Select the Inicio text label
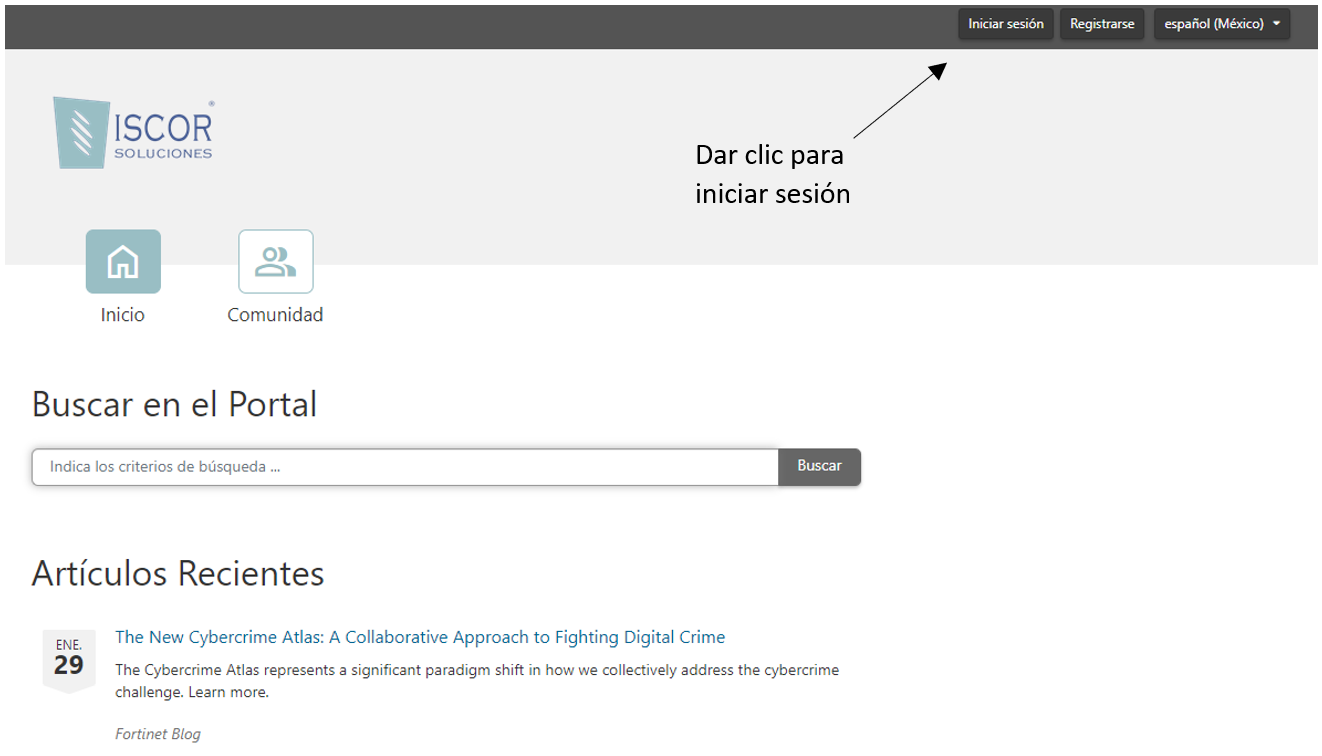The image size is (1322, 756). click(123, 315)
